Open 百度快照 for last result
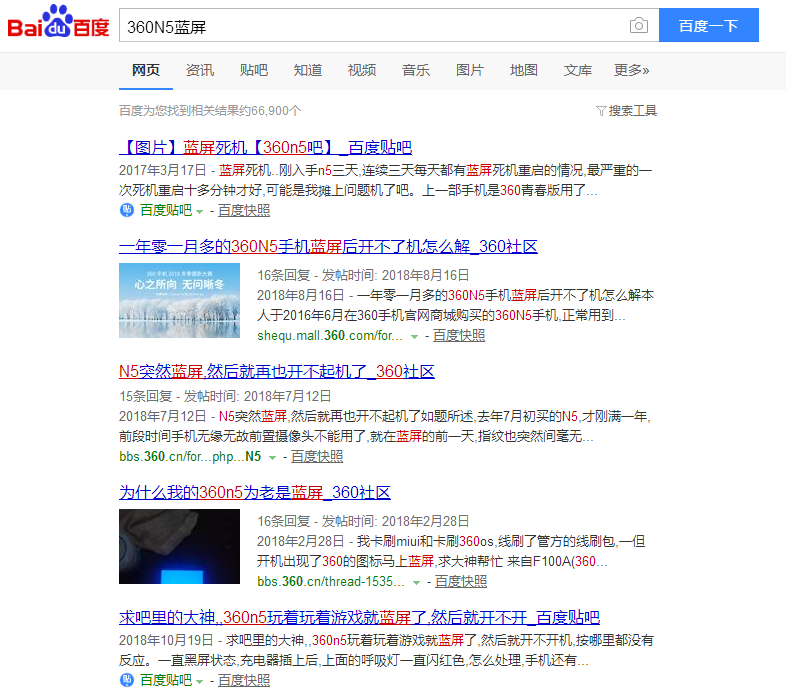786x698 pixels. [244, 680]
